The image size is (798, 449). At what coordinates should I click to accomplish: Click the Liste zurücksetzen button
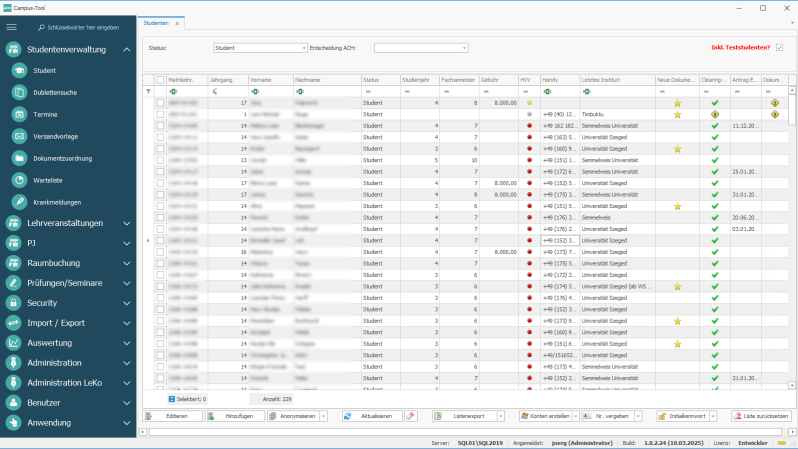pos(761,416)
